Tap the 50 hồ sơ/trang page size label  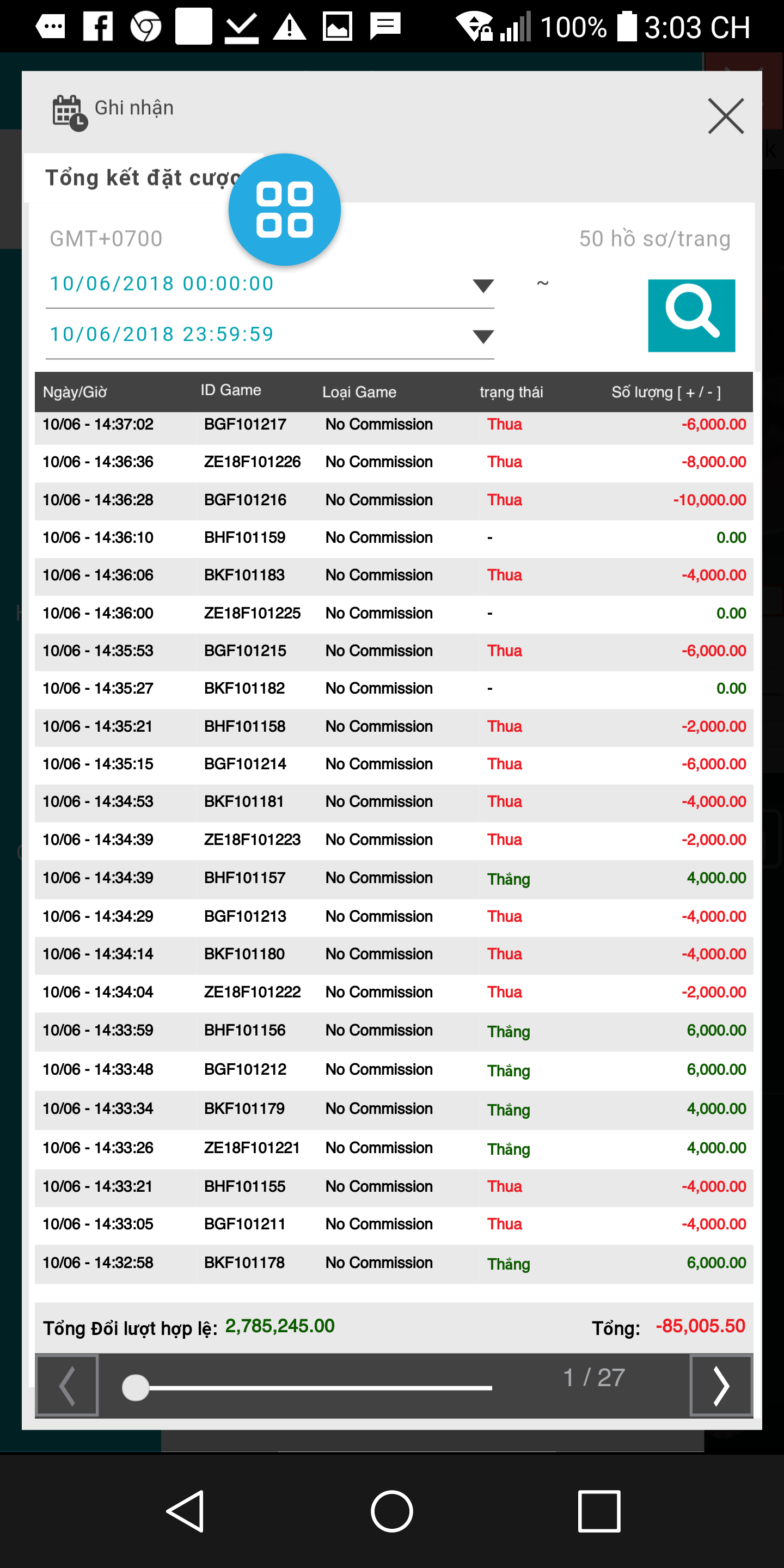pos(654,238)
